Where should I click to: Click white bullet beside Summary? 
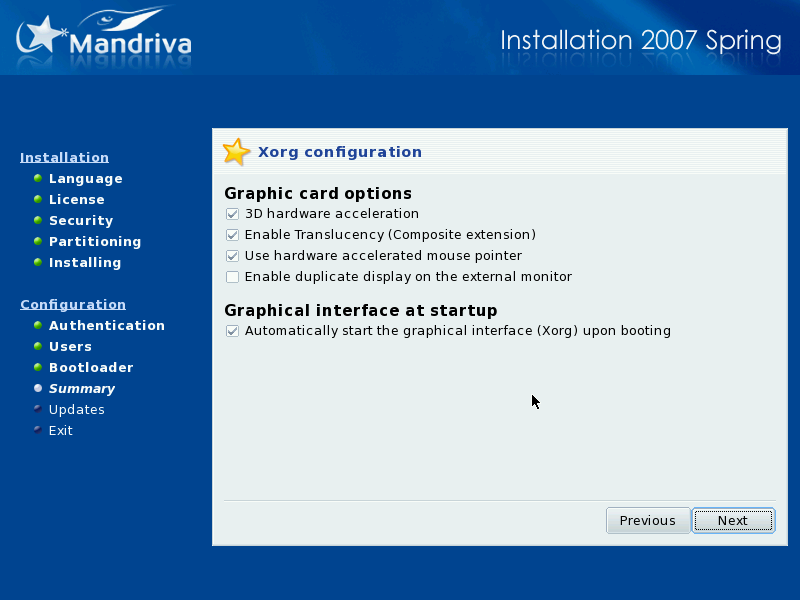pos(38,388)
